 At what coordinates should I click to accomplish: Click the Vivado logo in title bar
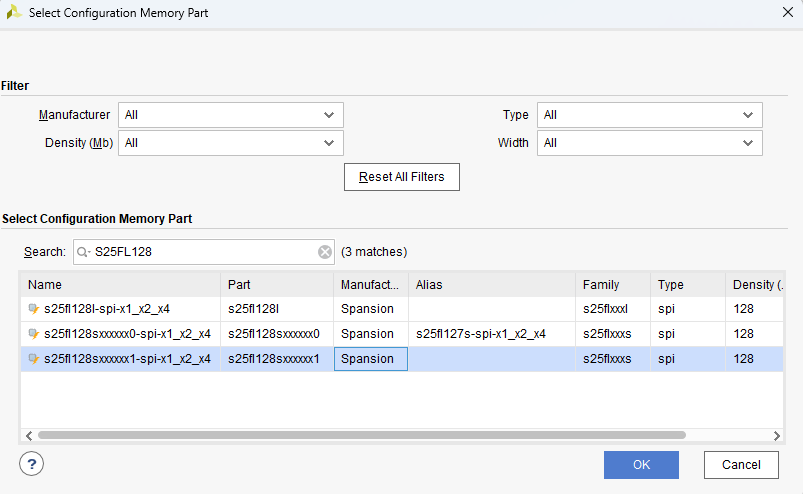point(14,12)
